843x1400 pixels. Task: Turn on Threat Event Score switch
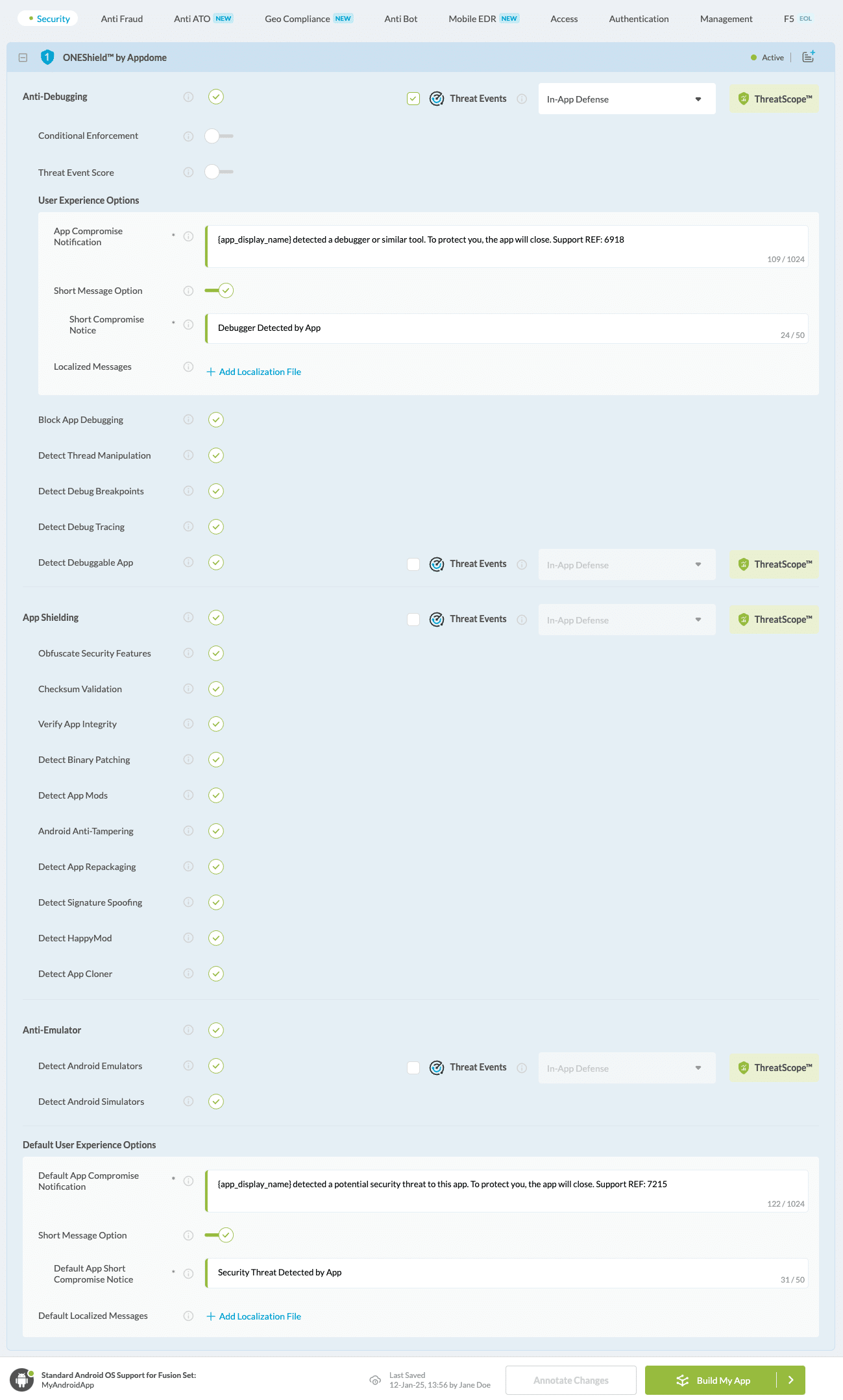pyautogui.click(x=218, y=172)
